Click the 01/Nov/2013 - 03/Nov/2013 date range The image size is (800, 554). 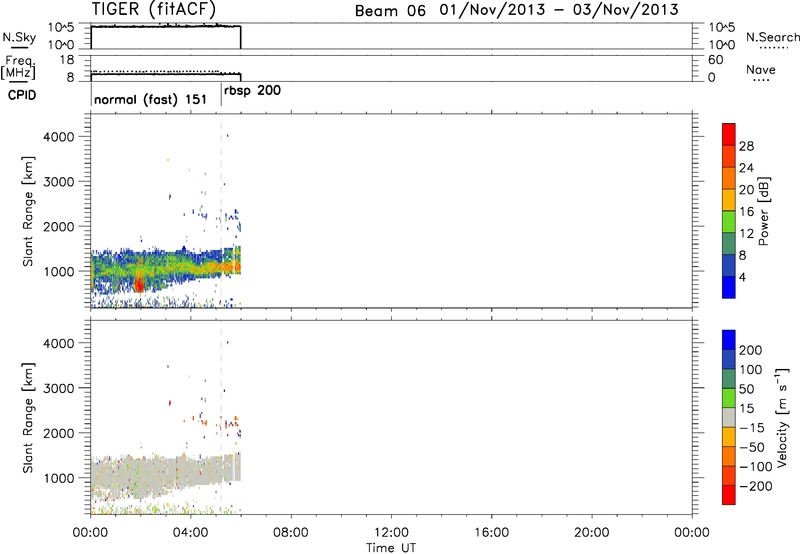coord(559,10)
